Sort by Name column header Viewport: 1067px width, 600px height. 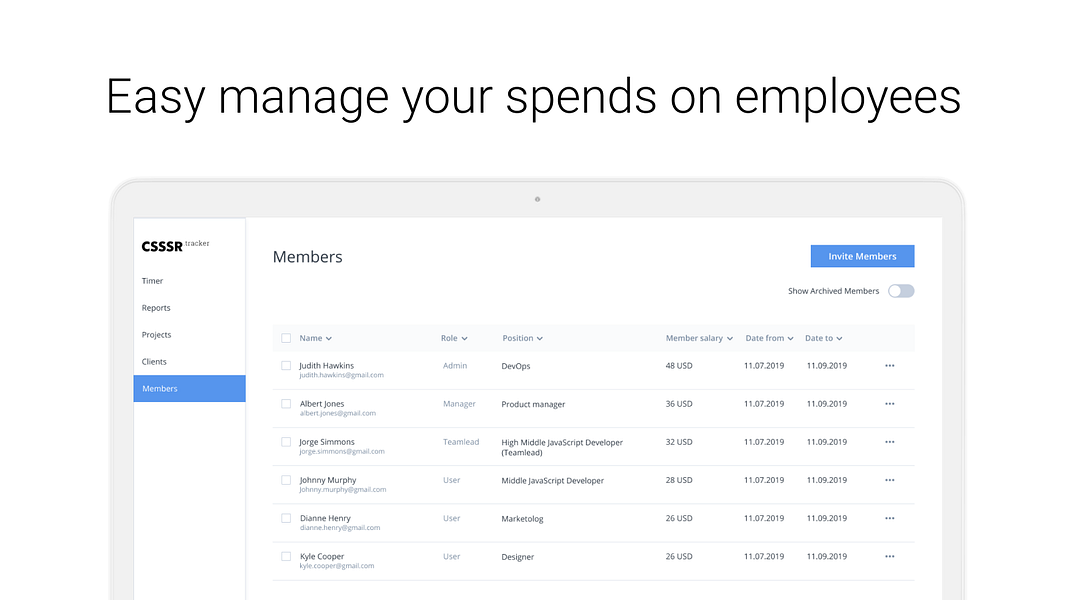[x=315, y=338]
